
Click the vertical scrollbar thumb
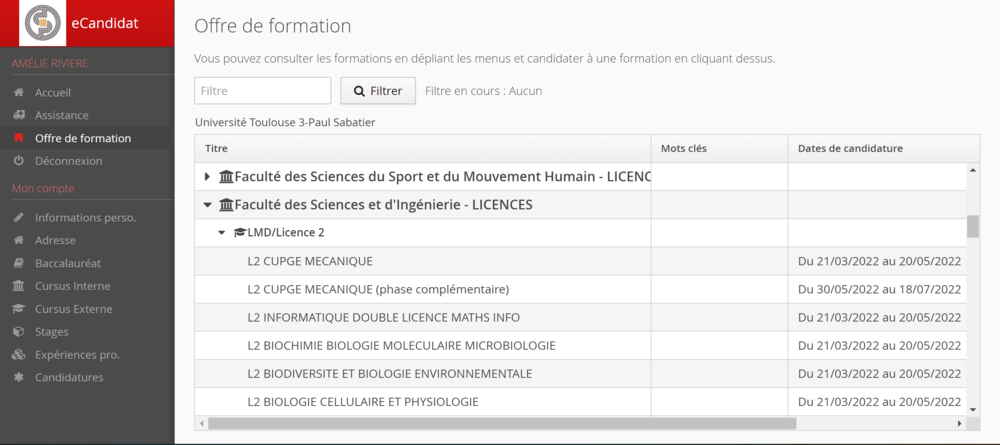[x=973, y=226]
